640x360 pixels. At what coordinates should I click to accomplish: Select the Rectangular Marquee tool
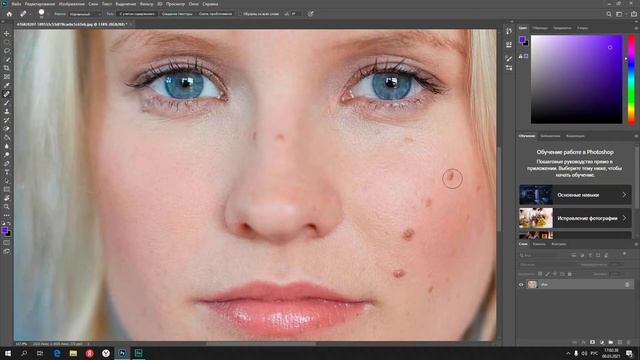coord(7,42)
